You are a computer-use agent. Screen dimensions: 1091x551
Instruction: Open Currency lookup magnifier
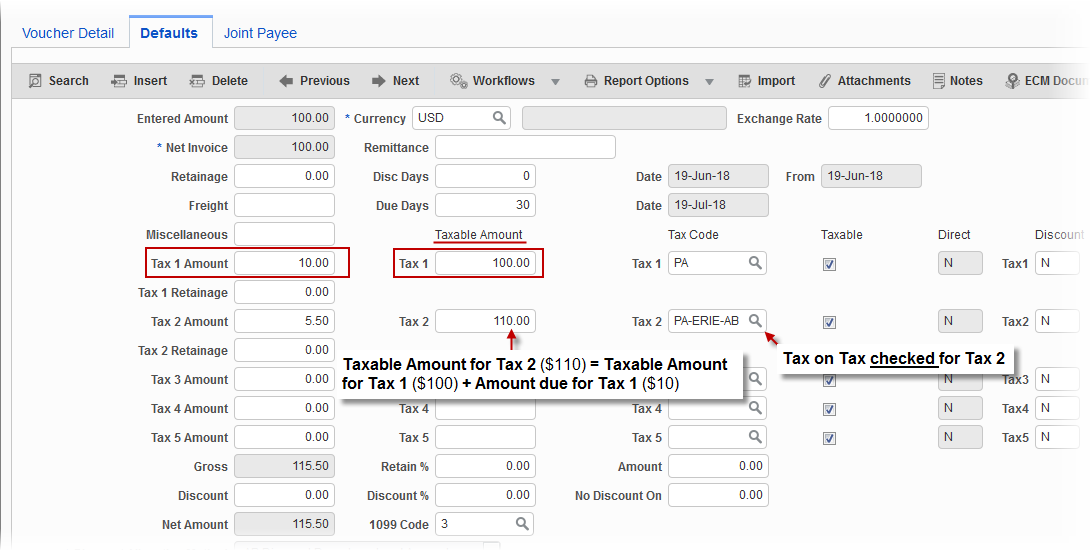(499, 118)
